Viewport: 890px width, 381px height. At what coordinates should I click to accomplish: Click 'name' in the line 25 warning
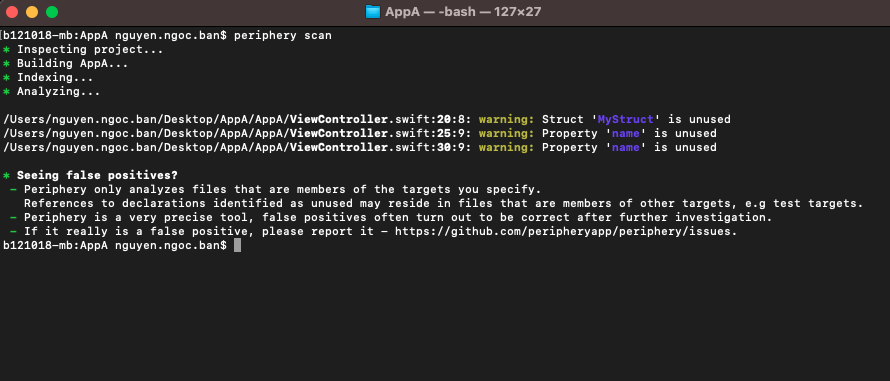625,133
